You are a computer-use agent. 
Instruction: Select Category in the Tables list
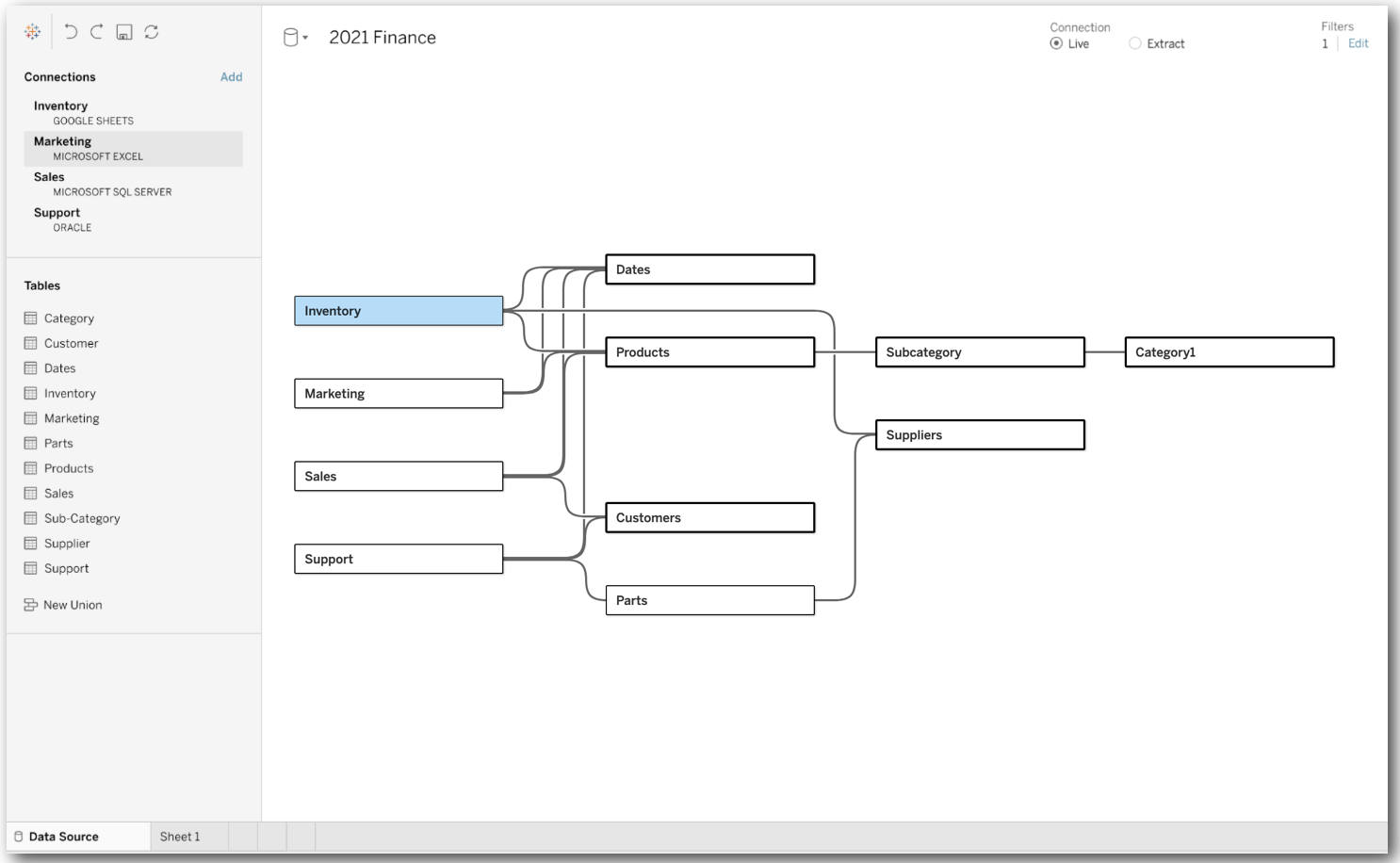click(69, 318)
